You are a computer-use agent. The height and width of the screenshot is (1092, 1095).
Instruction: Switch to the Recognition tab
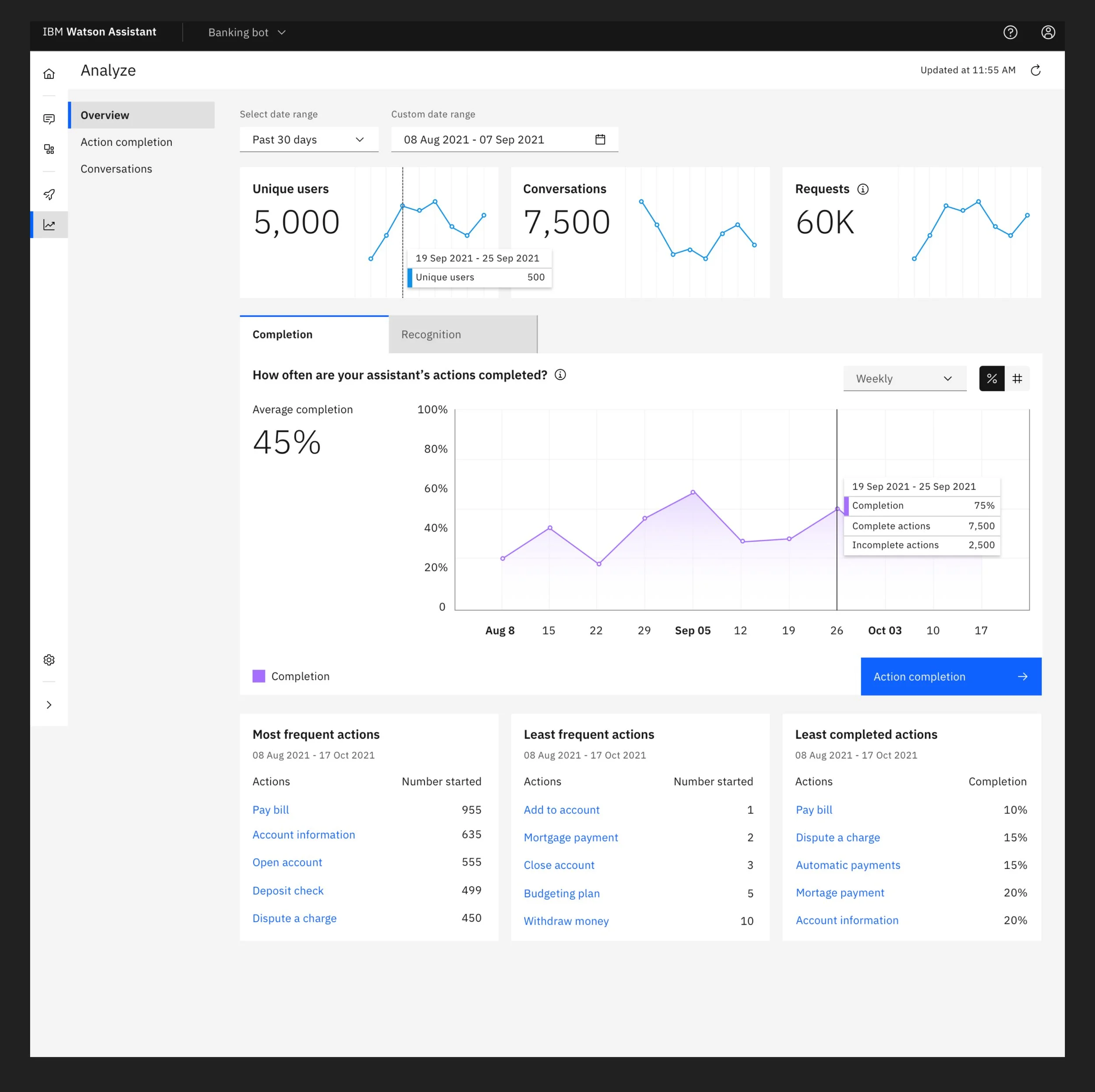[x=462, y=335]
